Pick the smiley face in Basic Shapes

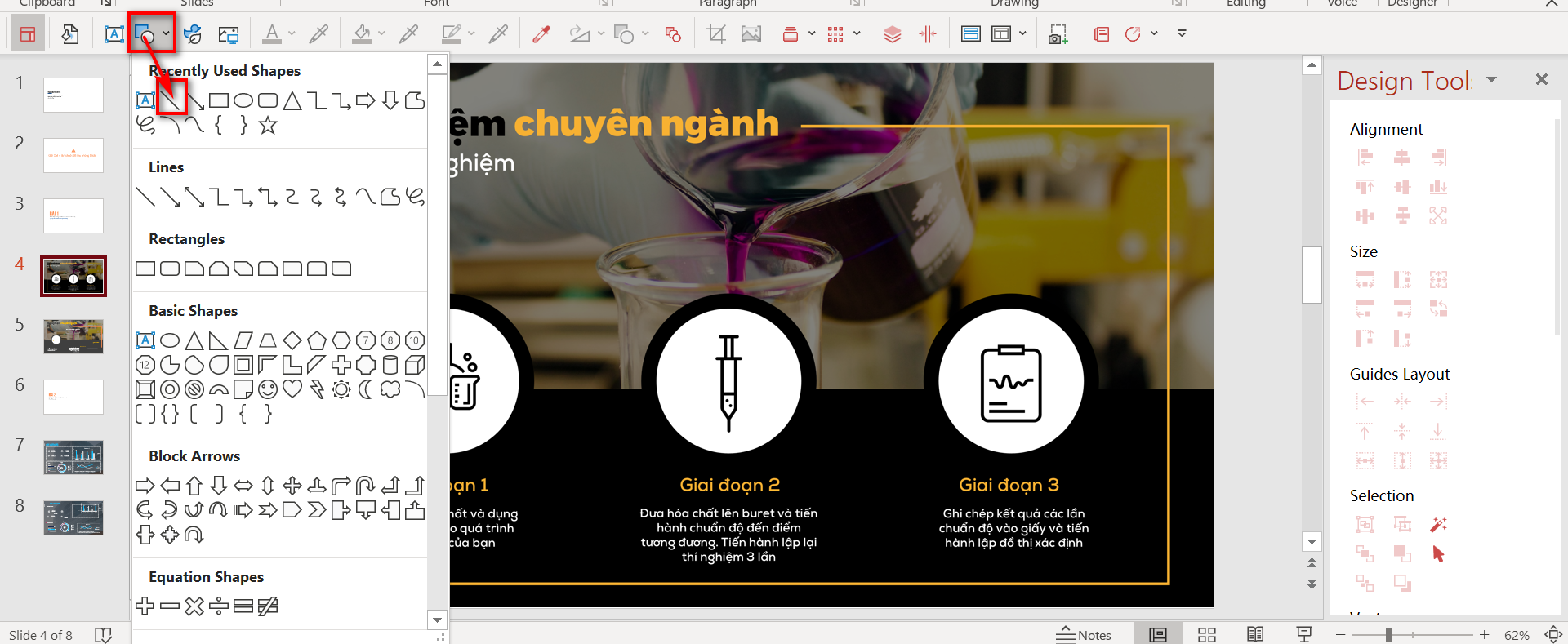(x=268, y=389)
